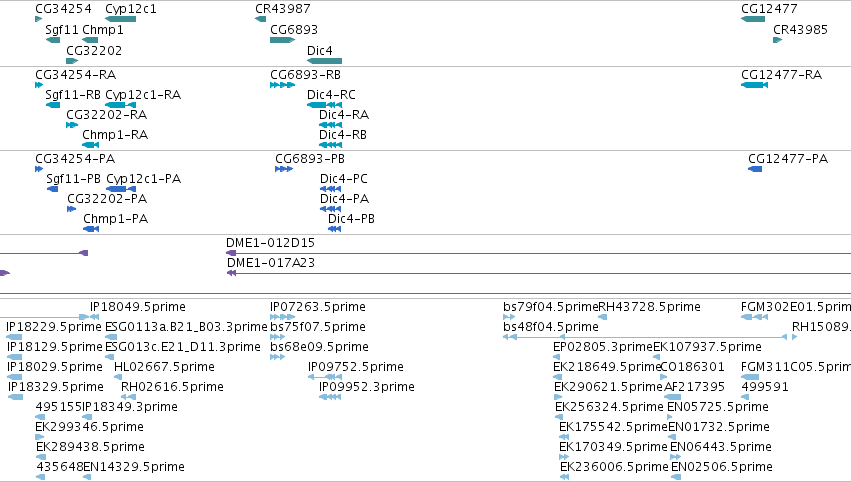
Task: Click transcript Dic4-RC label
Action: [331, 94]
